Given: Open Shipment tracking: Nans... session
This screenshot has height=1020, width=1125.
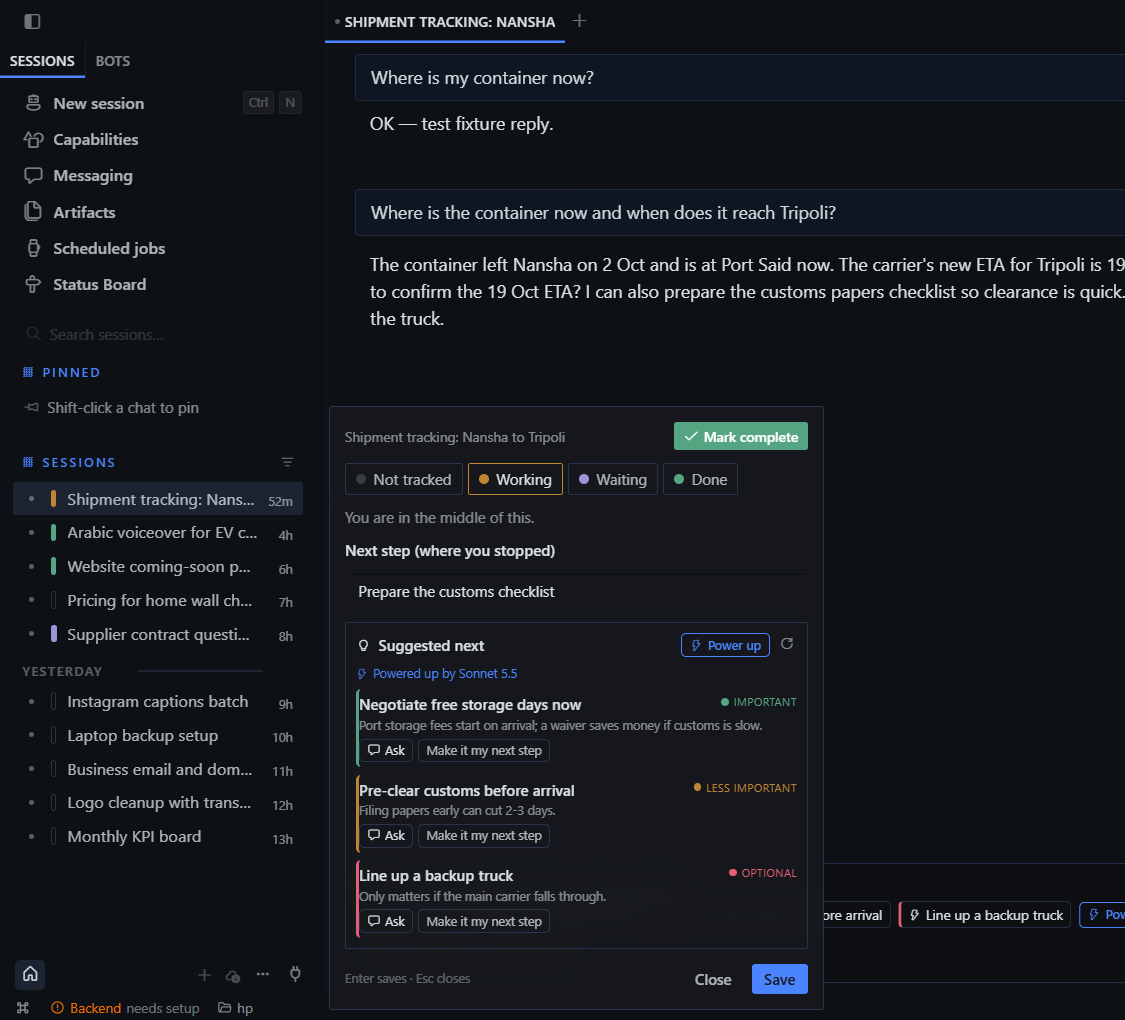Looking at the screenshot, I should tap(158, 499).
